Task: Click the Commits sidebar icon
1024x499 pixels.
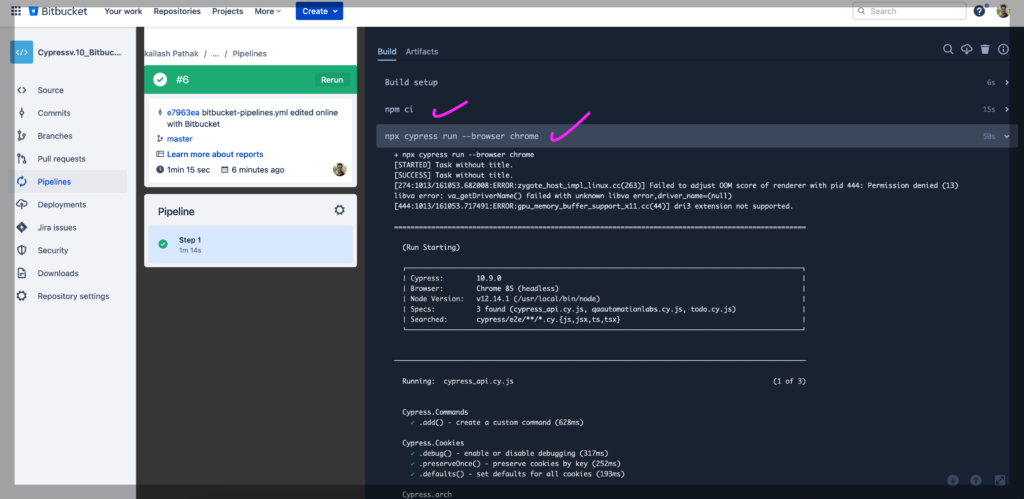Action: [22, 113]
